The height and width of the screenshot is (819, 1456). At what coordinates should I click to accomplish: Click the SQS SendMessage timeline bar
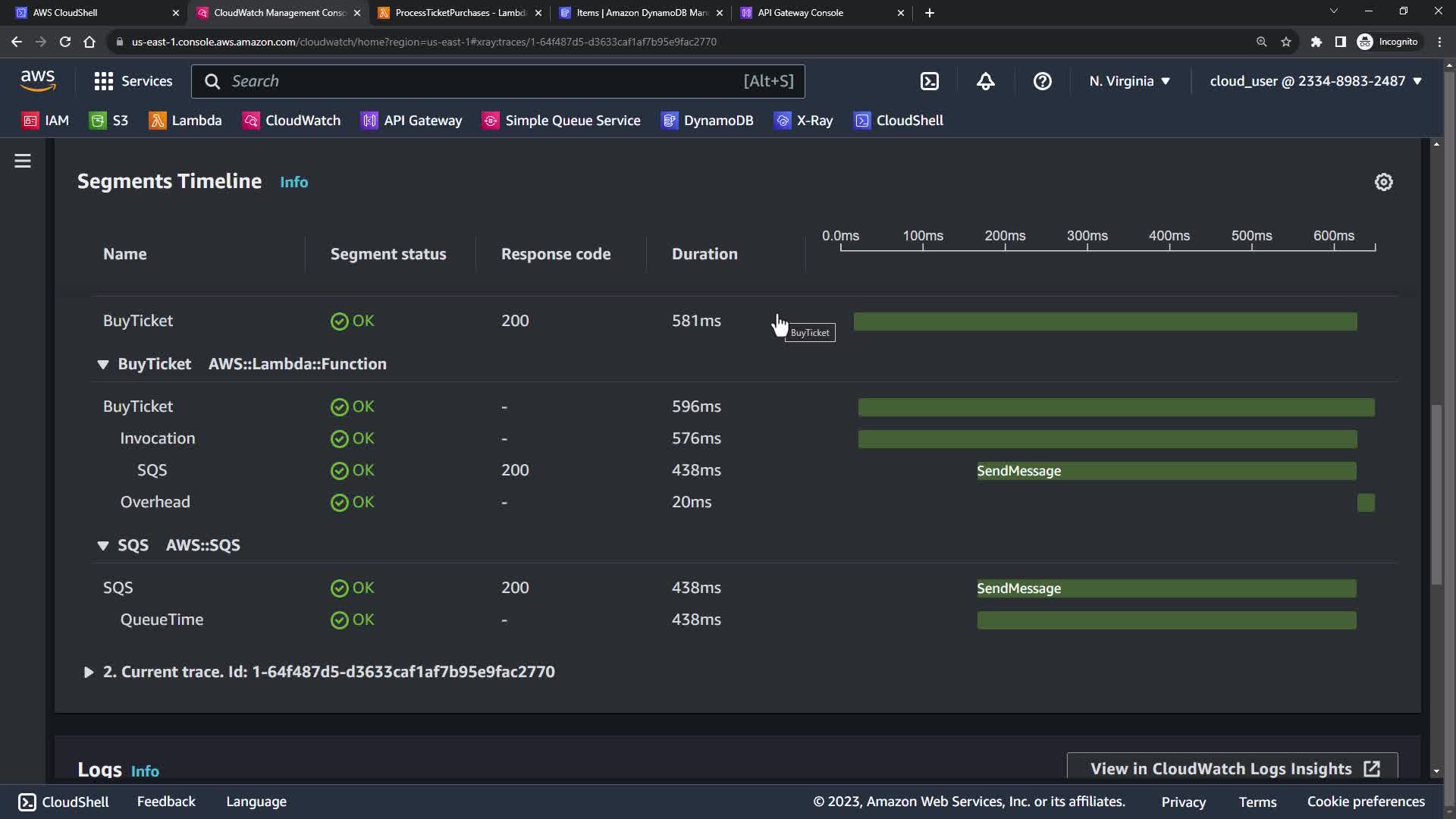(1166, 471)
